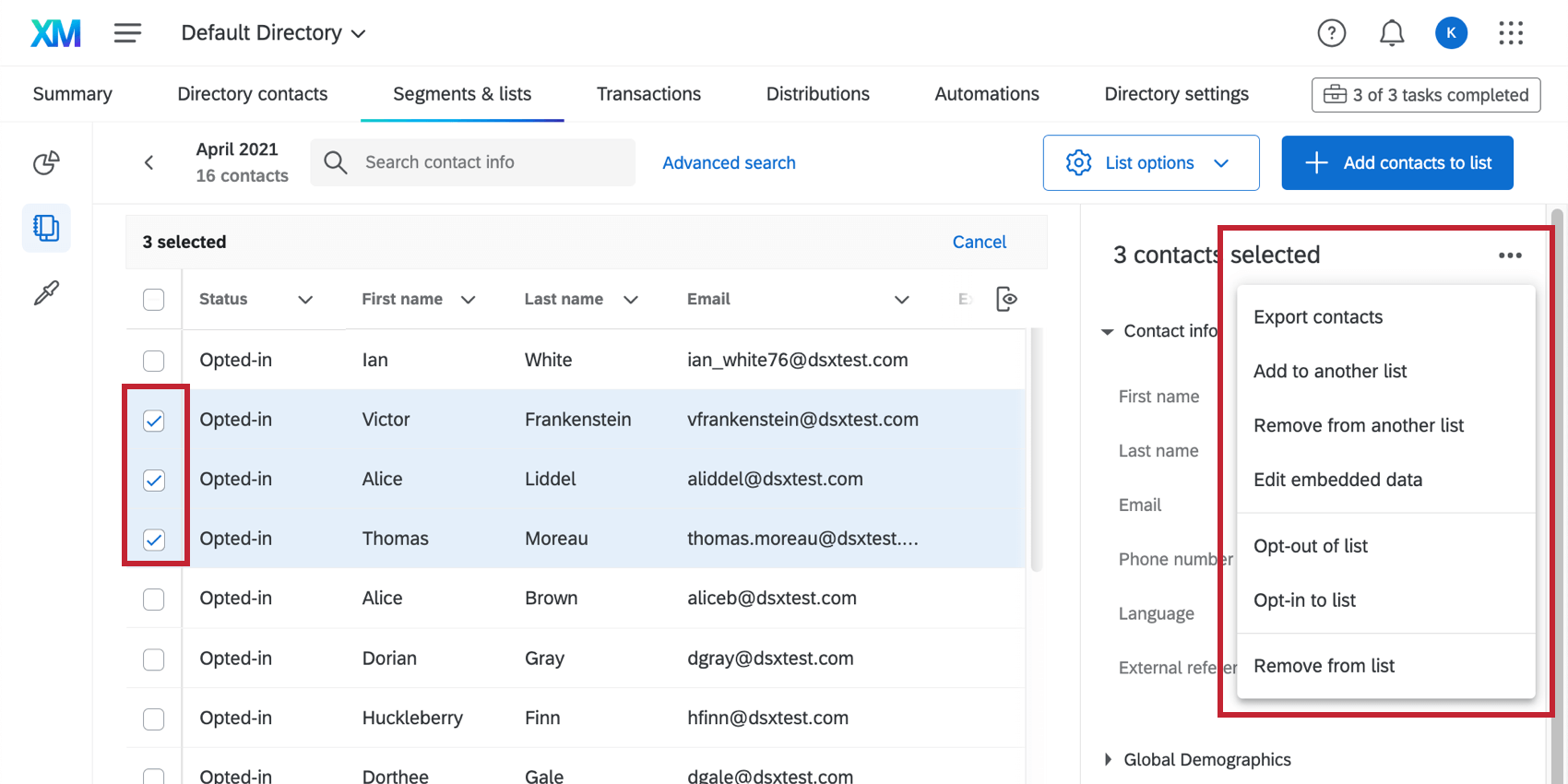Toggle the select-all header checkbox

[x=154, y=300]
